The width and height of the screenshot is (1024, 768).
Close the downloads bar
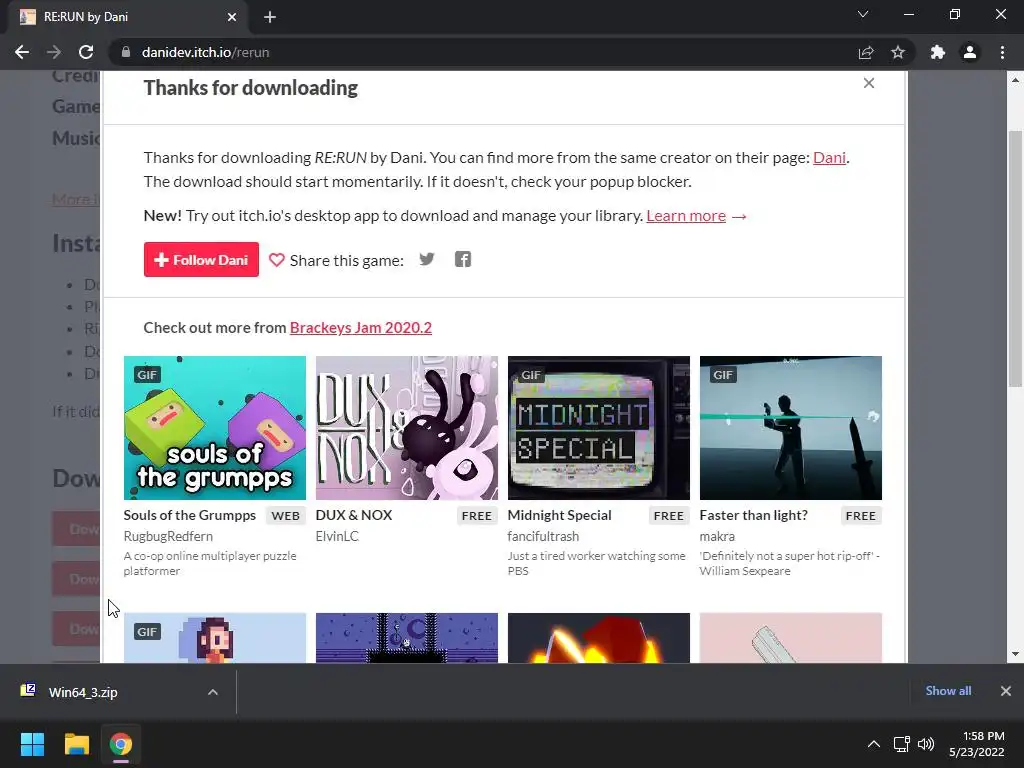(1006, 690)
